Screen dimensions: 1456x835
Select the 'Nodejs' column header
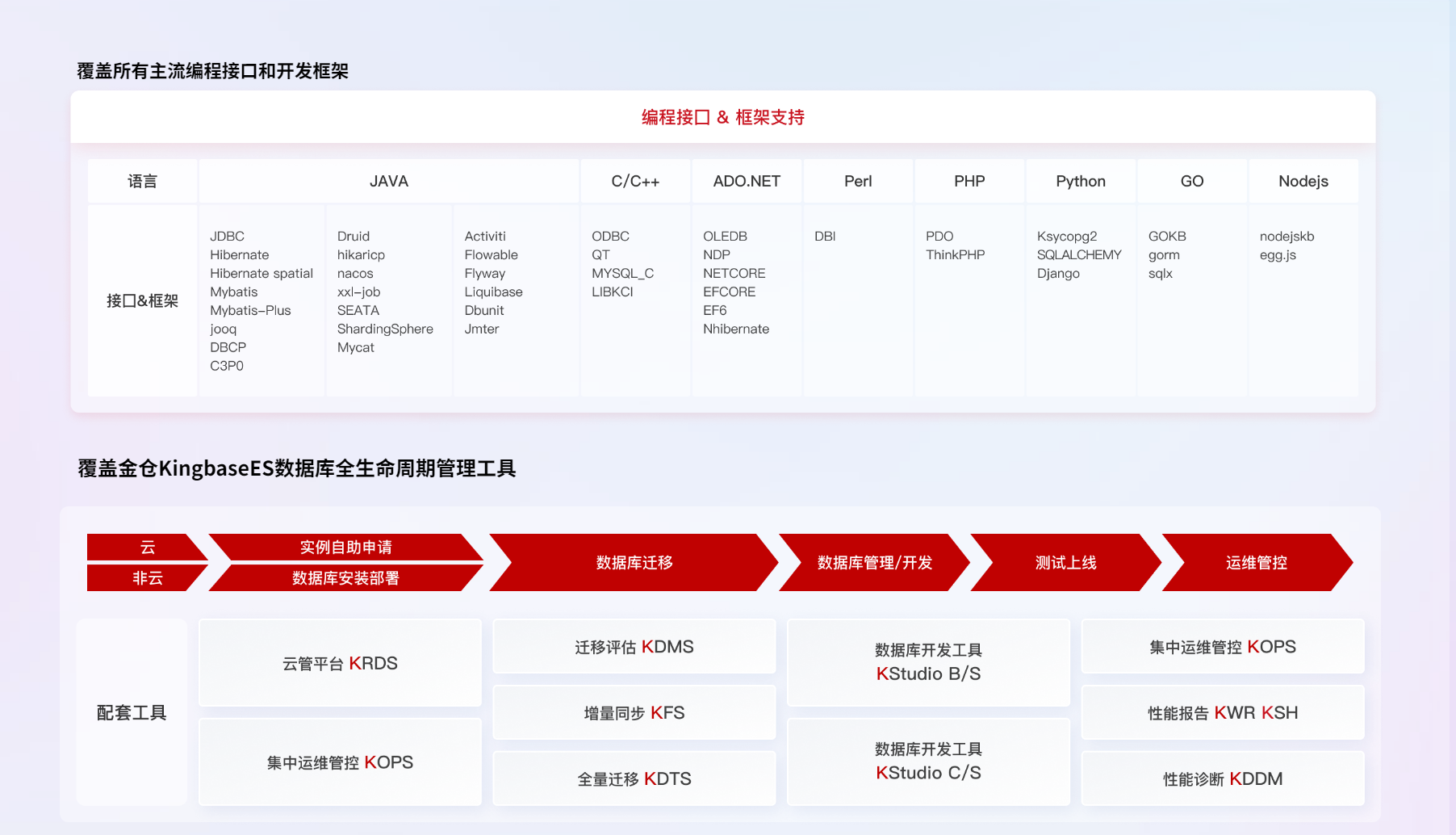pos(1303,181)
